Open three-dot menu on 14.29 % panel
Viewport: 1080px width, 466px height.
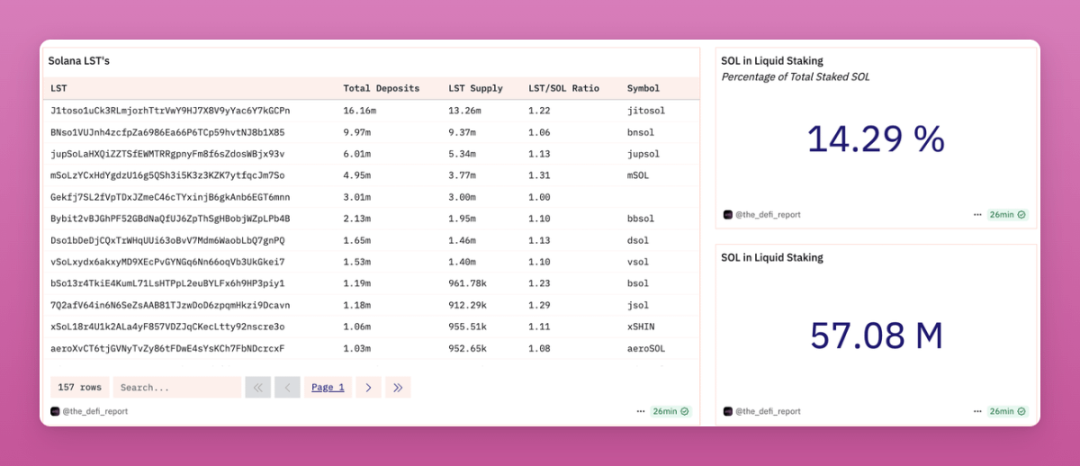pyautogui.click(x=977, y=215)
